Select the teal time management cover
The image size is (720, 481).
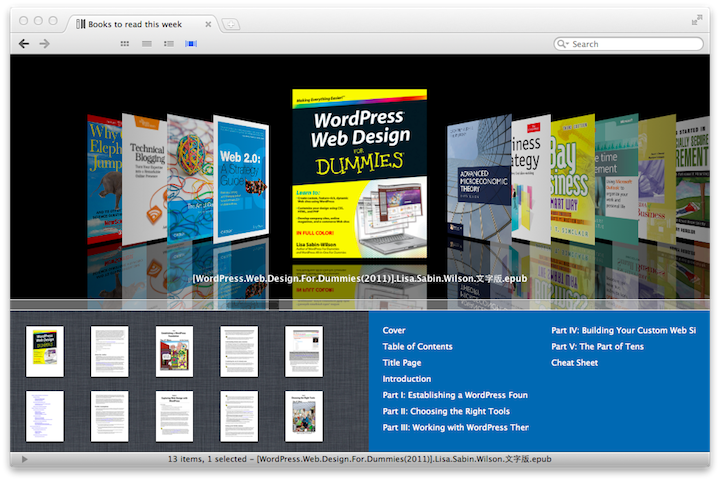(x=617, y=179)
